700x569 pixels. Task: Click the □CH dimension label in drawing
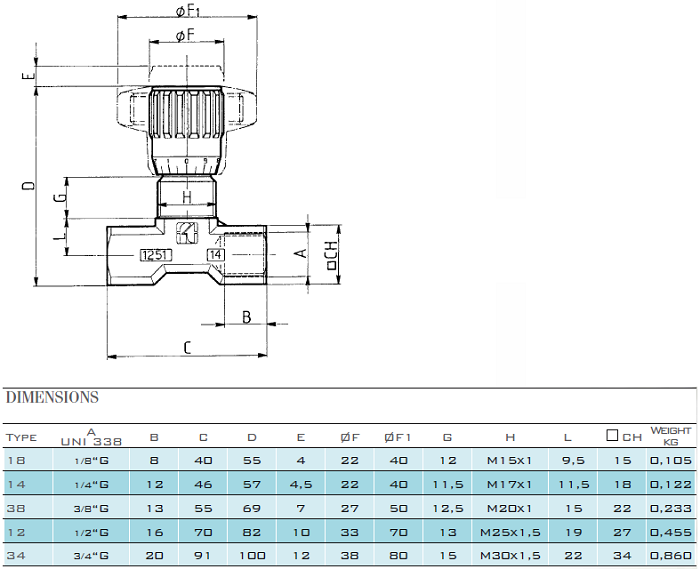point(331,255)
